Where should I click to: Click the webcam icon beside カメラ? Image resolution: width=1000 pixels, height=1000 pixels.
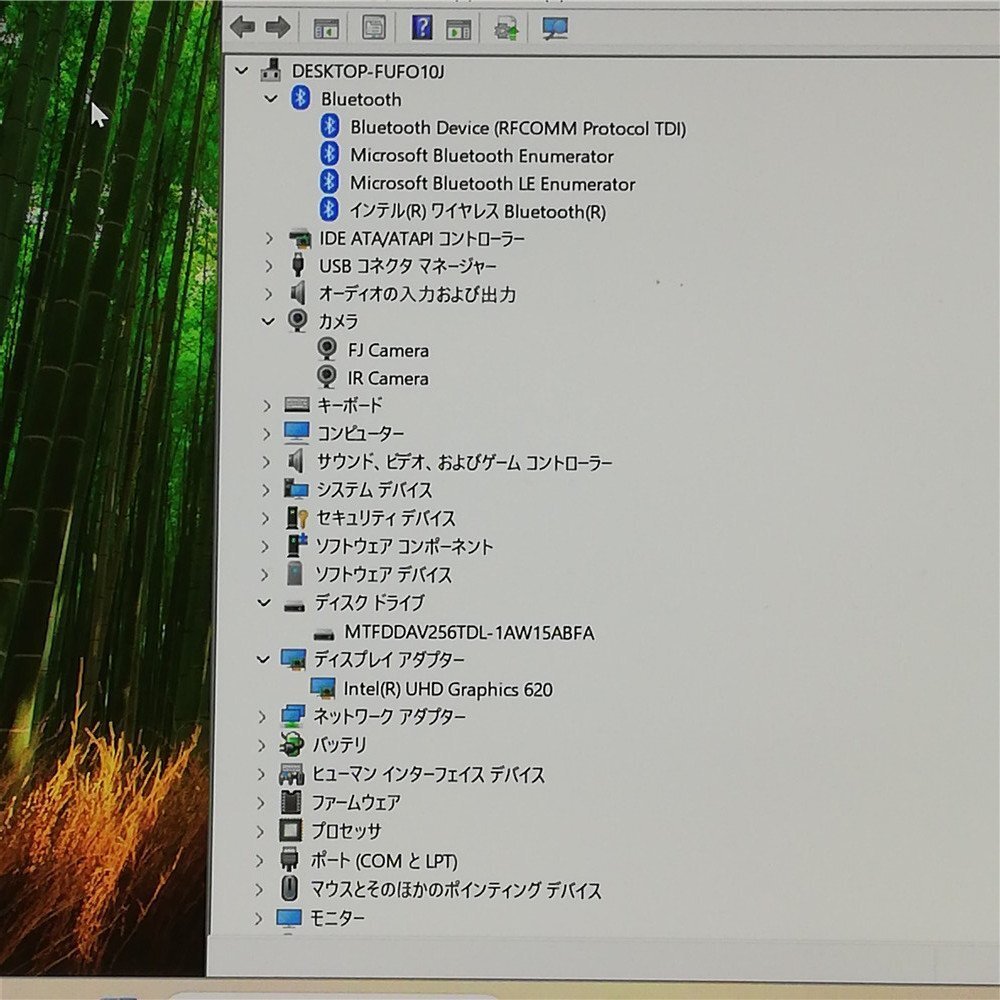pos(297,321)
